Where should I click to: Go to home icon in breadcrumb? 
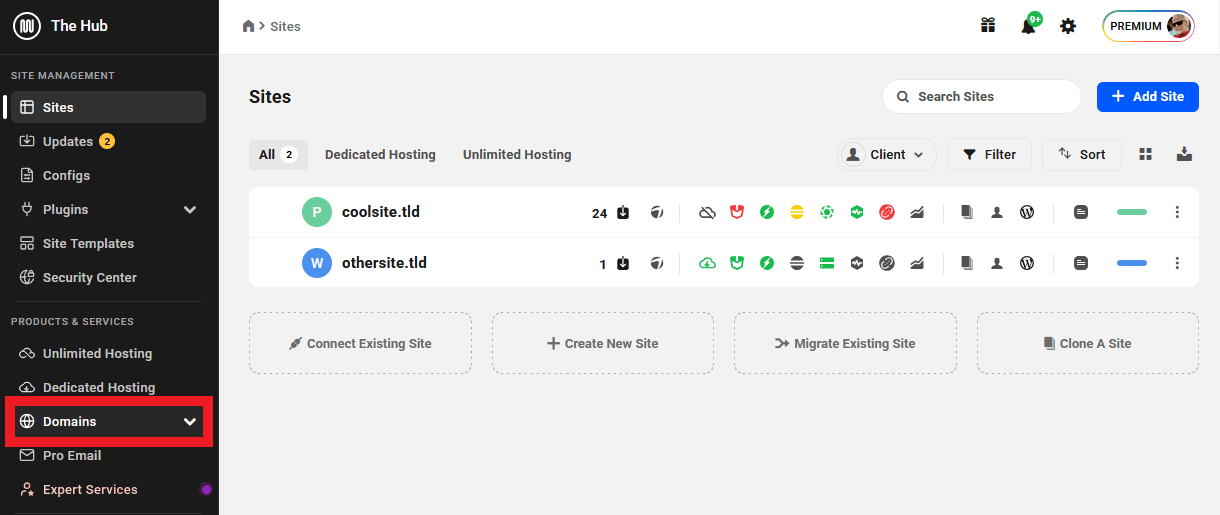[x=249, y=26]
